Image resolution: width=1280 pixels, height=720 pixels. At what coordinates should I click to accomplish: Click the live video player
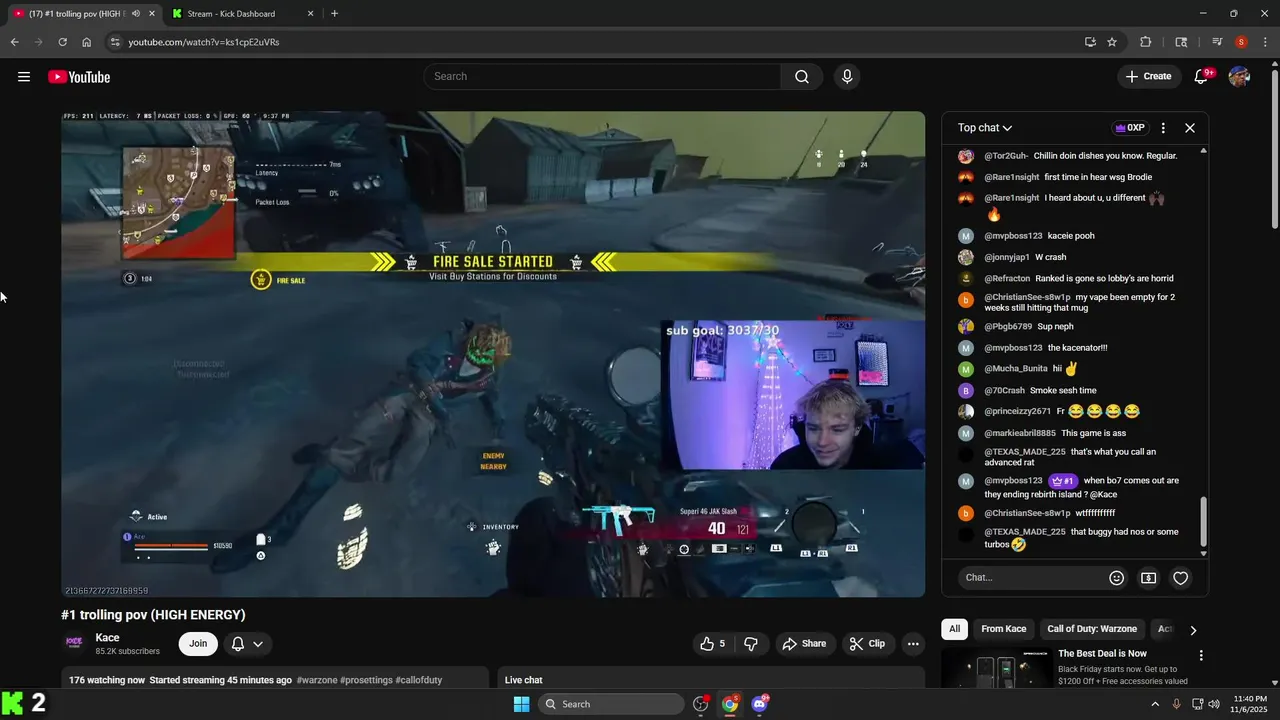point(493,354)
